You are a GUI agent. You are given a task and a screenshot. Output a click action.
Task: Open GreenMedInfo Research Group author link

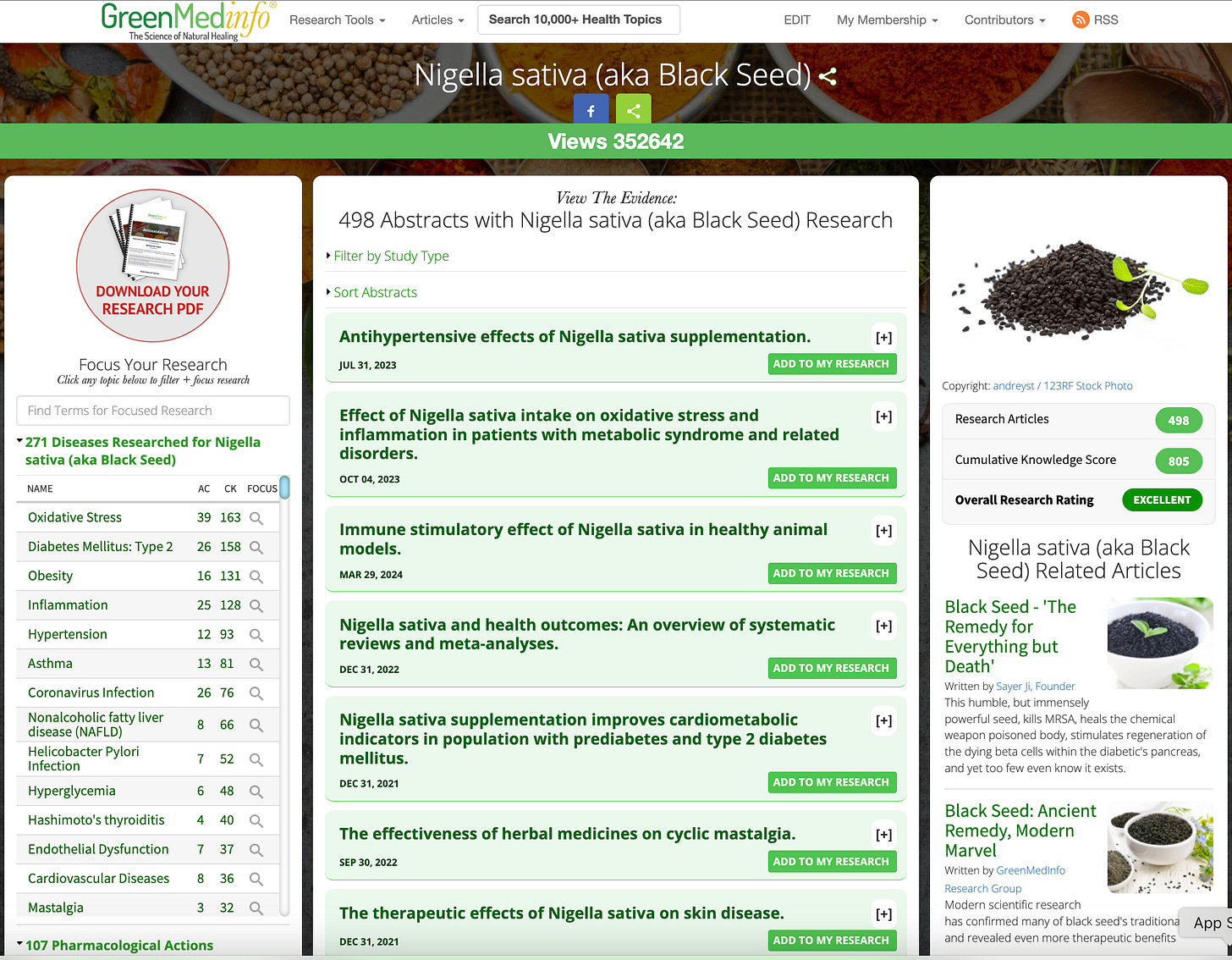tap(1005, 879)
